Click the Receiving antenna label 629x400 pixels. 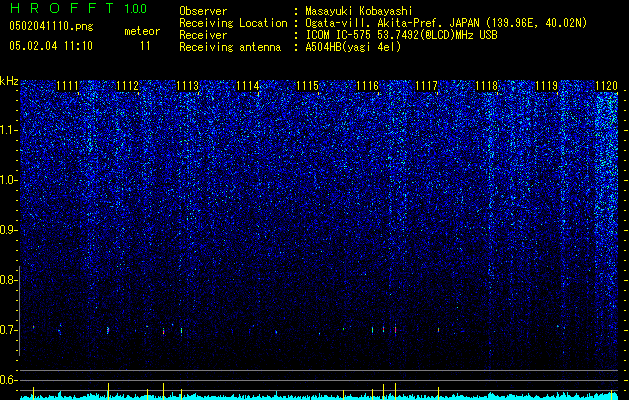pos(230,47)
